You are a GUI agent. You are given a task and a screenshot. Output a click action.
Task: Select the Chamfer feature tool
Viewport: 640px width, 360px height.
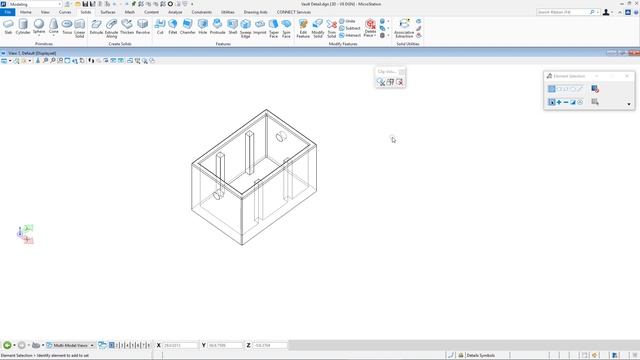click(x=188, y=27)
